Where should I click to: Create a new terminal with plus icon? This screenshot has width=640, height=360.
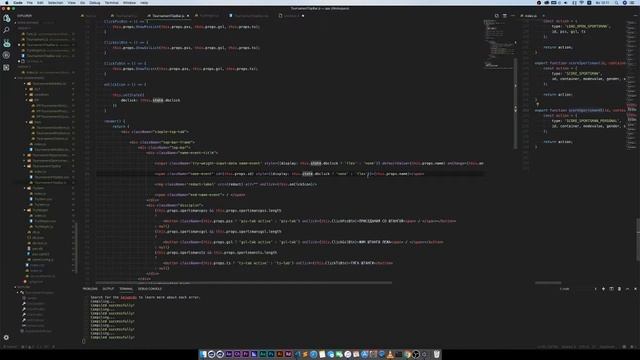pyautogui.click(x=603, y=289)
